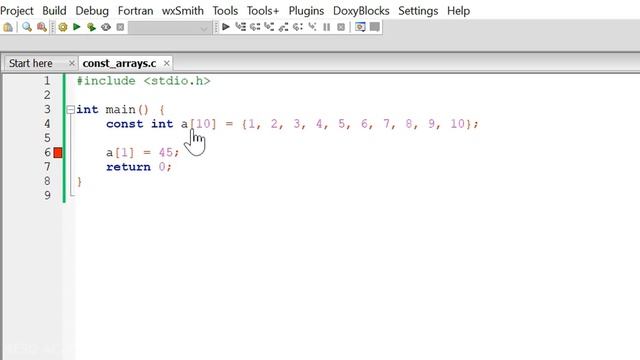Click the Step into debugger icon
Screen dimensions: 640x360
269,27
